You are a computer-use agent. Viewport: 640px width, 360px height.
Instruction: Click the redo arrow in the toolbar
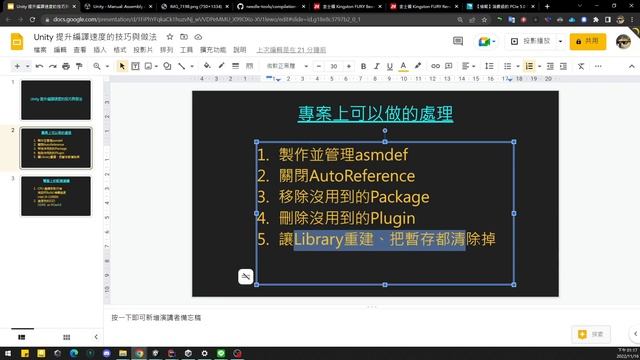tap(53, 66)
